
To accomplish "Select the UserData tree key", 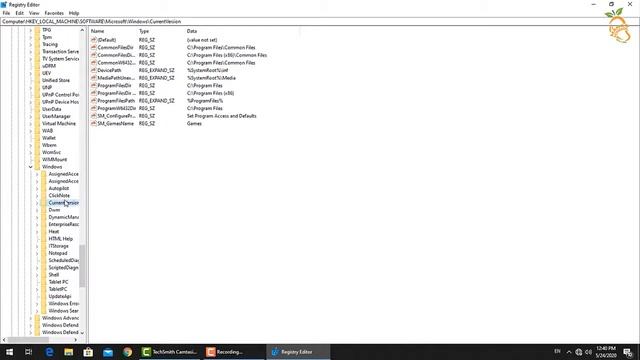I will click(x=51, y=109).
